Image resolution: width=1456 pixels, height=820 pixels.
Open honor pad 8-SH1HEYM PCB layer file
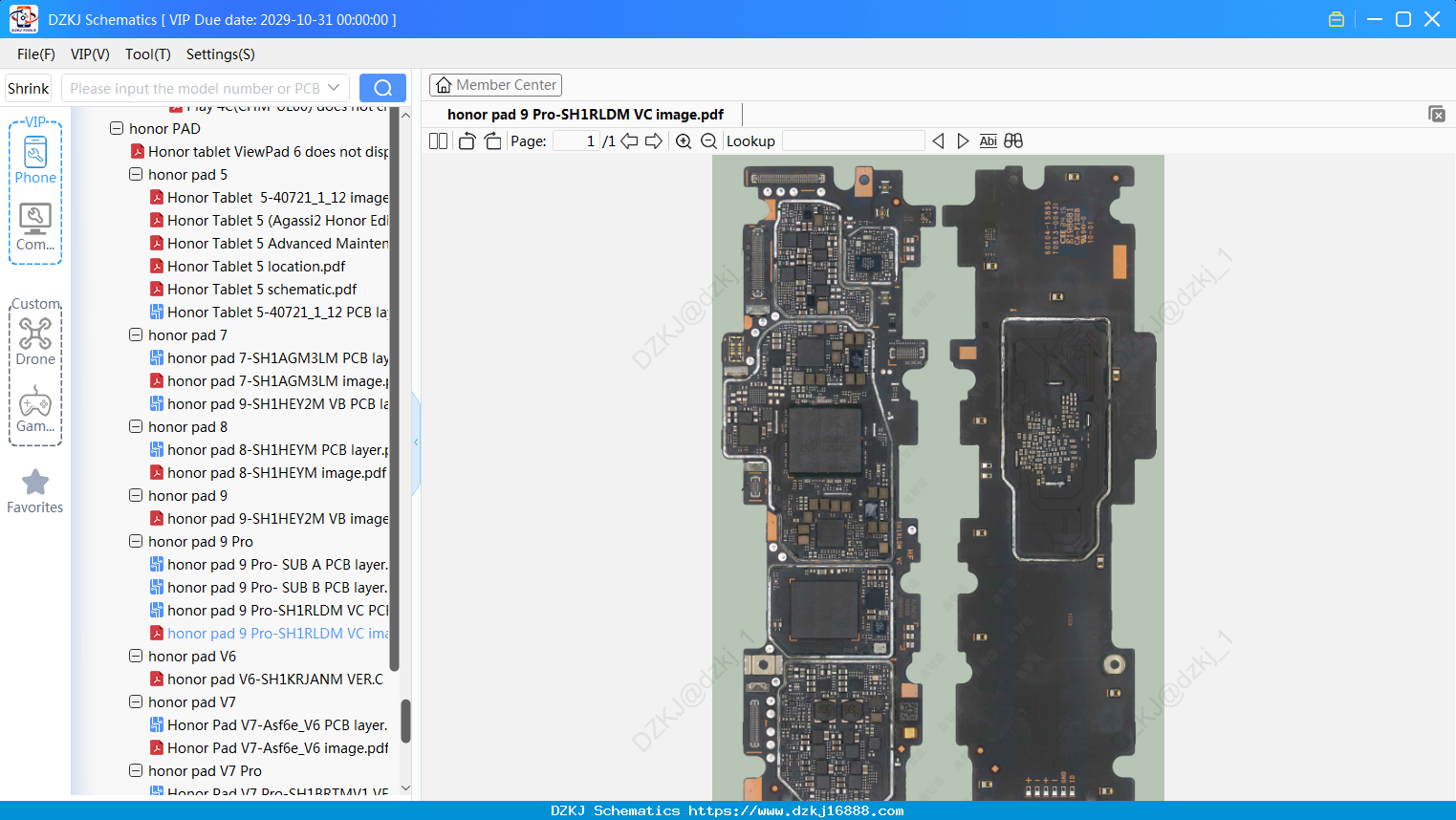click(x=269, y=449)
